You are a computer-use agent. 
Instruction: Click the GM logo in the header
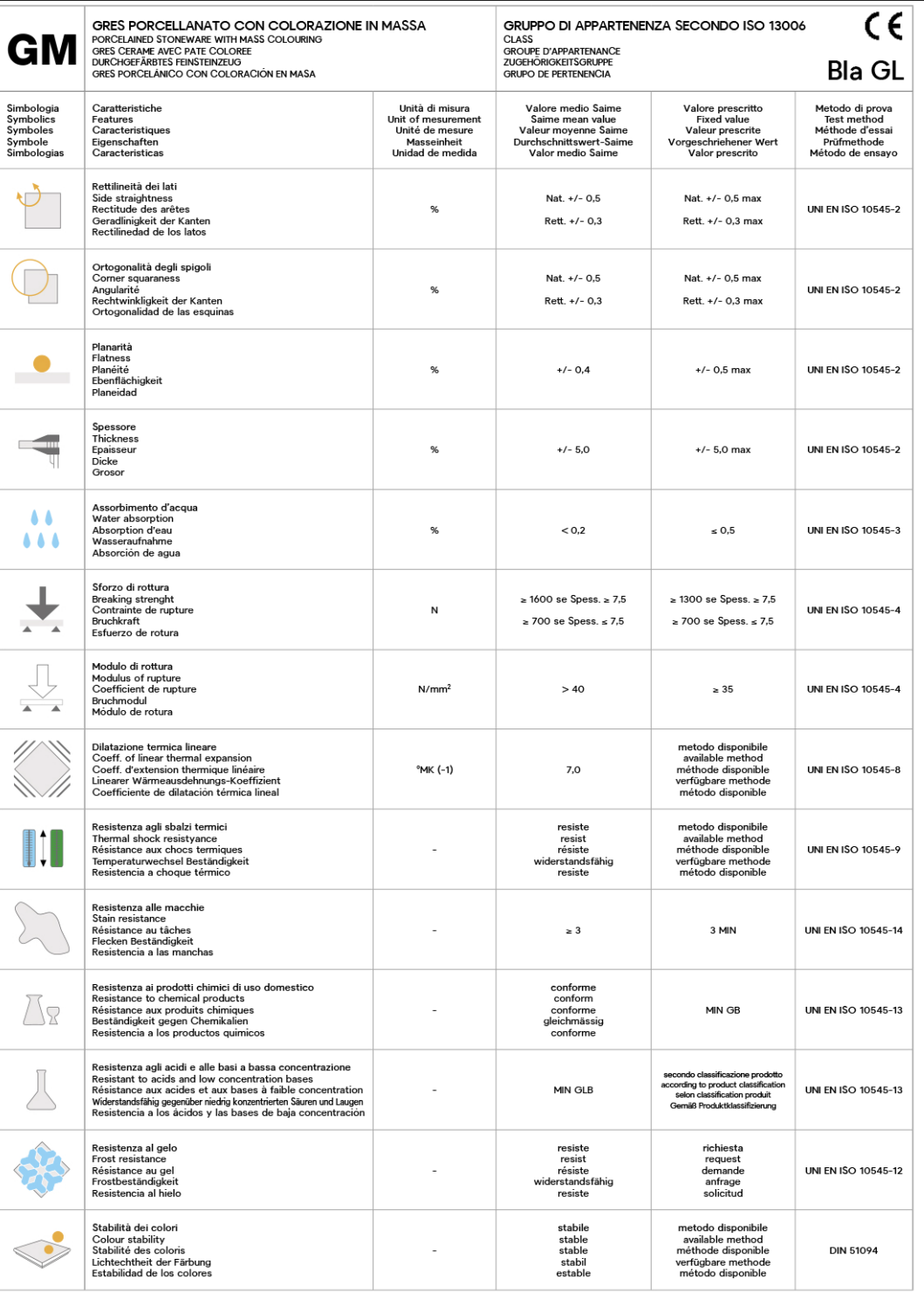42,51
